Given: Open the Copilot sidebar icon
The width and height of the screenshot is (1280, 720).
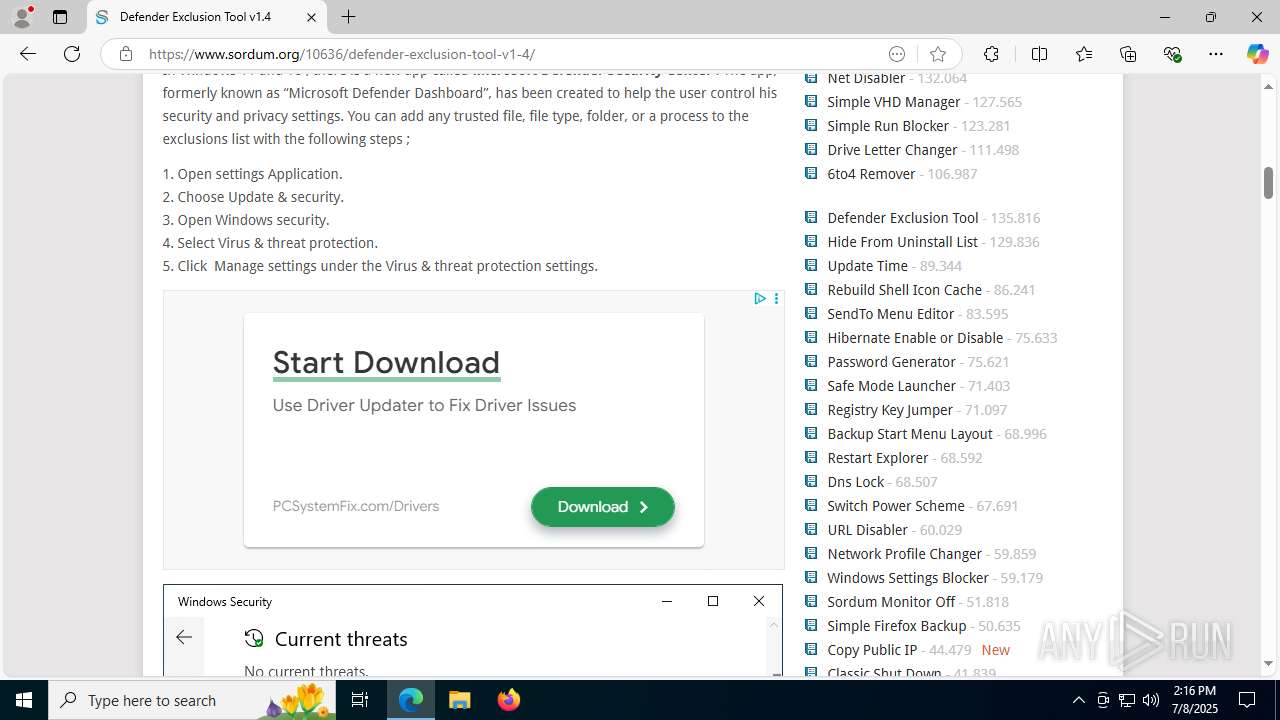Looking at the screenshot, I should pos(1257,54).
